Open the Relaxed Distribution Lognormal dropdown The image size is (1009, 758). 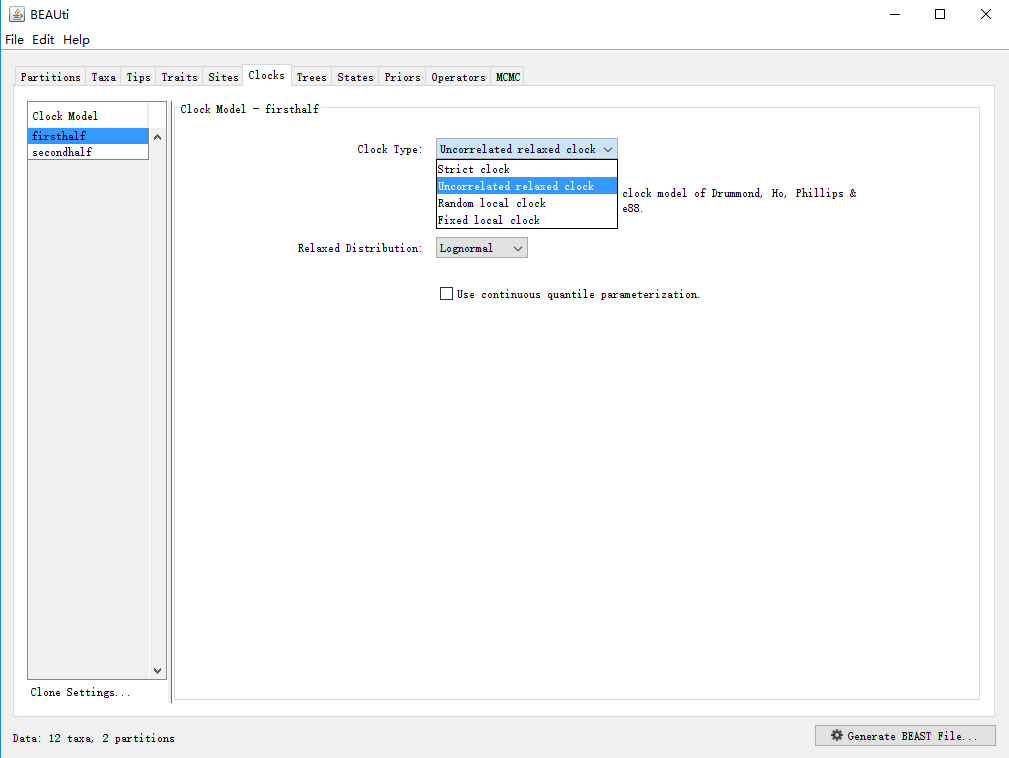click(x=481, y=248)
